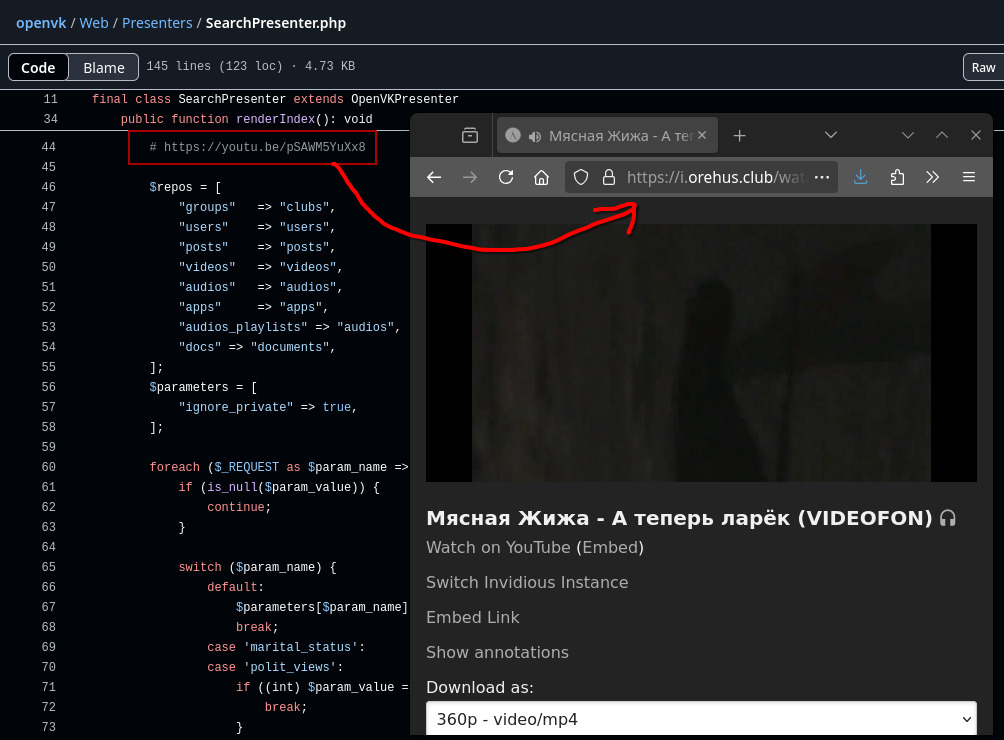Image resolution: width=1004 pixels, height=740 pixels.
Task: Toggle Show annotations on the video
Action: [x=497, y=652]
